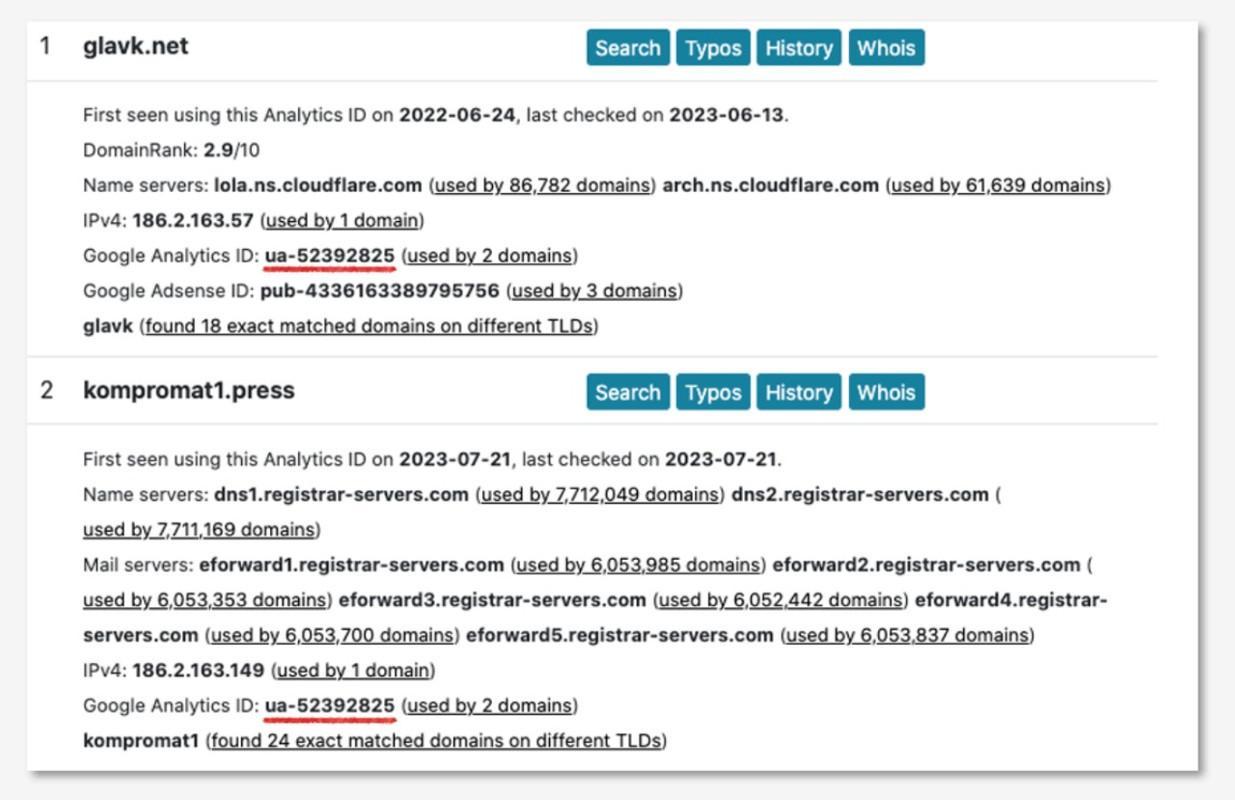1235x800 pixels.
Task: Click the Search button for kompromat1.press
Action: pyautogui.click(x=628, y=392)
